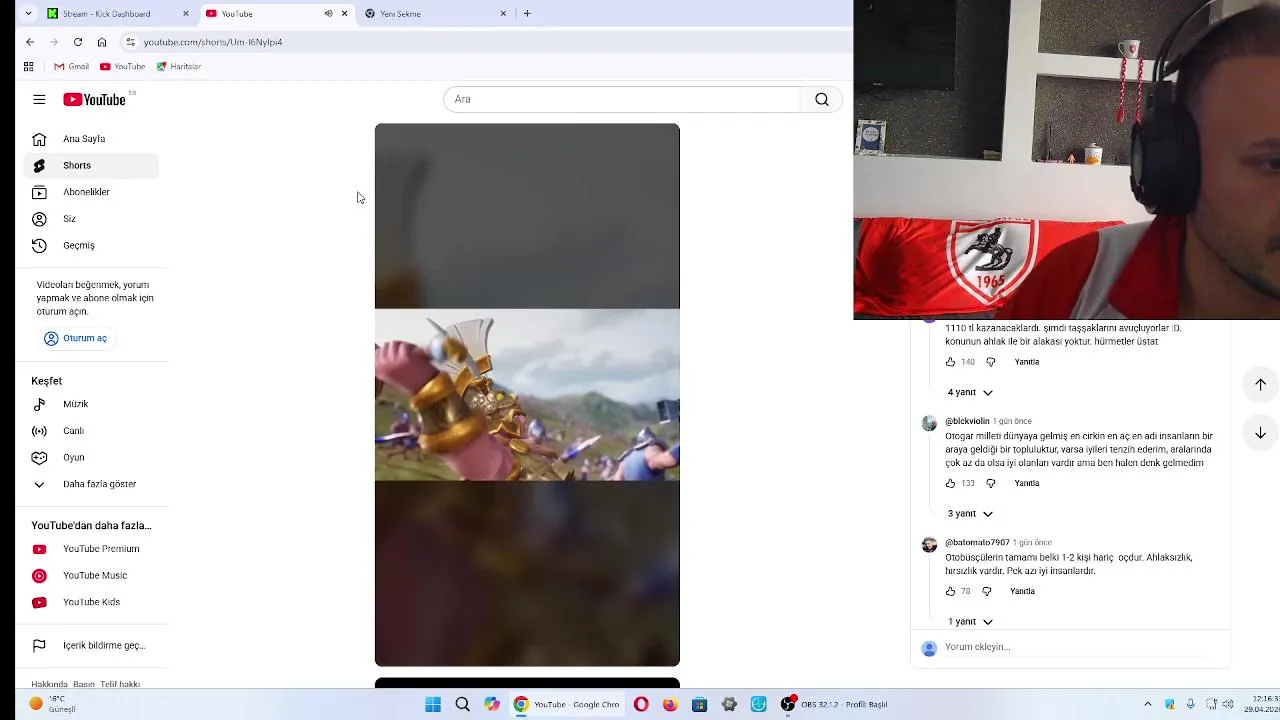This screenshot has height=720, width=1280.
Task: Open the Gmail bookmark
Action: coord(71,66)
